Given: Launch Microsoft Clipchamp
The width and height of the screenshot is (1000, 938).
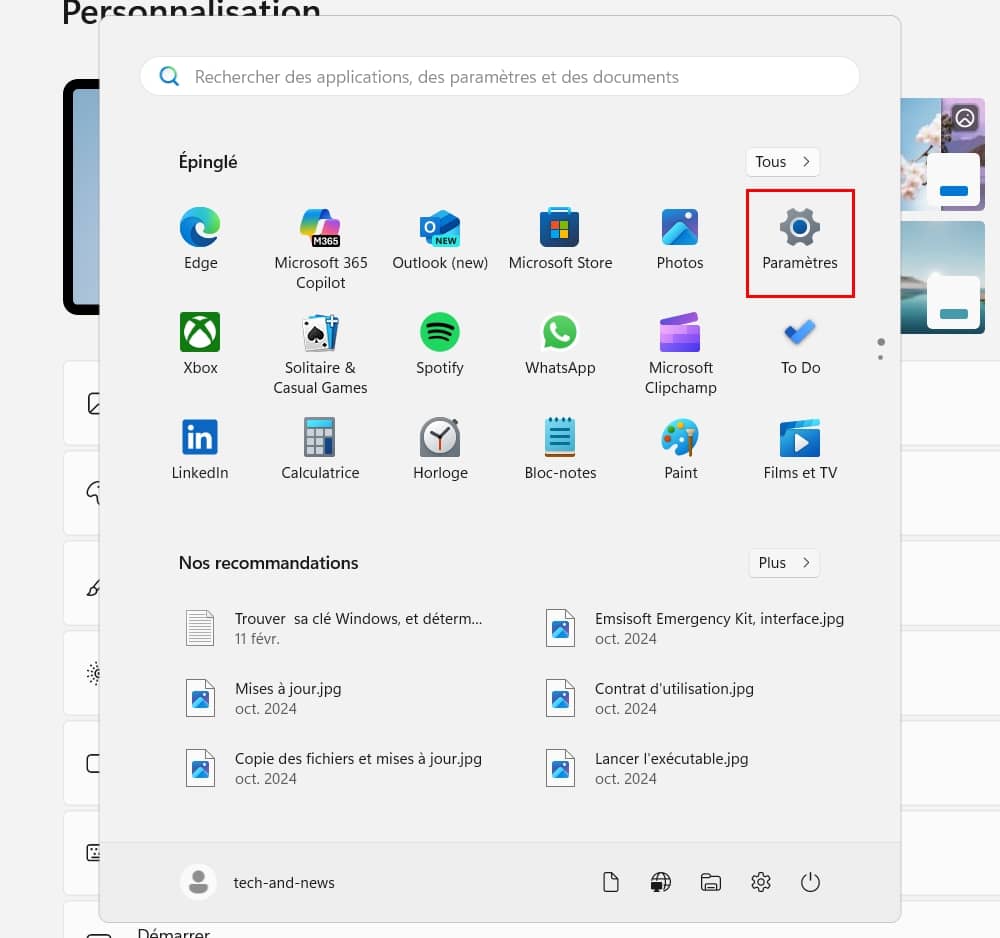Looking at the screenshot, I should click(x=680, y=352).
